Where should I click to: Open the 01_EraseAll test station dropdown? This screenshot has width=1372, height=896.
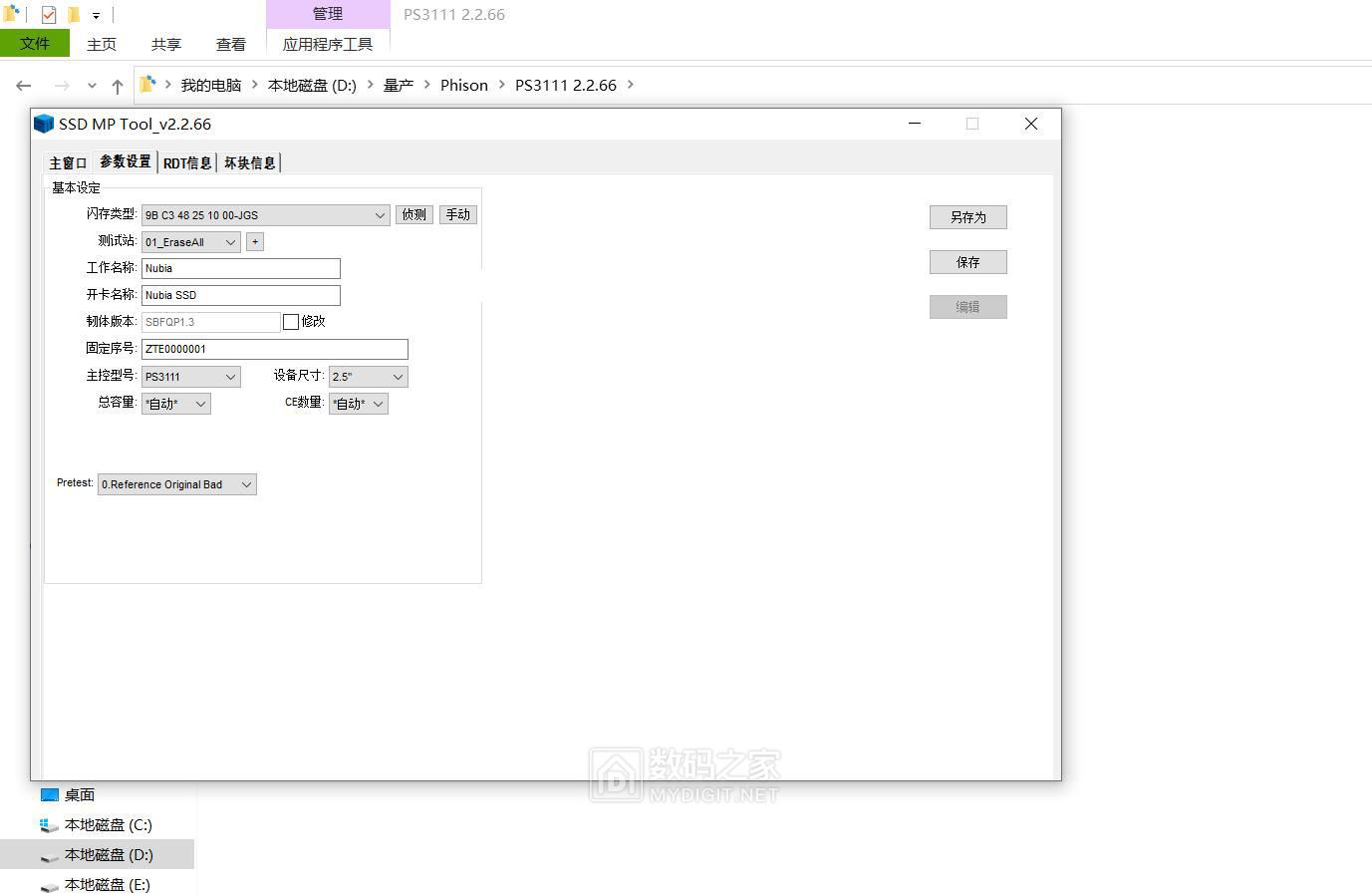230,242
